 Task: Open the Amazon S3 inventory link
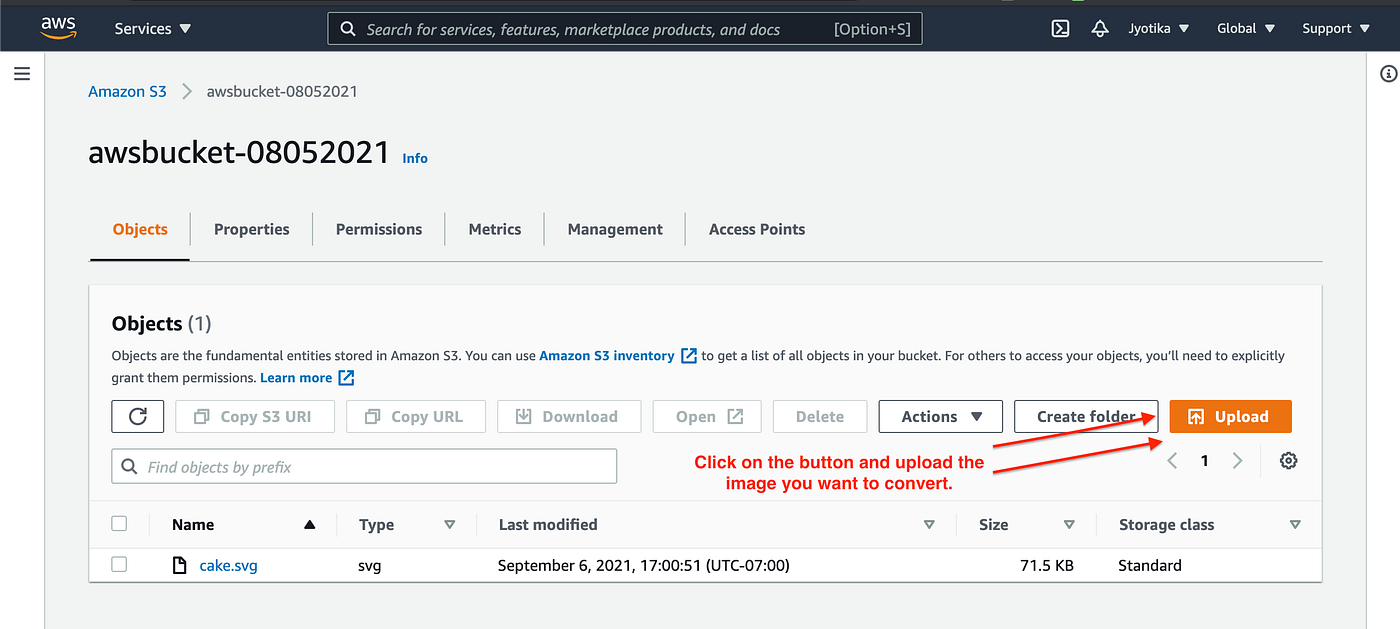tap(608, 355)
